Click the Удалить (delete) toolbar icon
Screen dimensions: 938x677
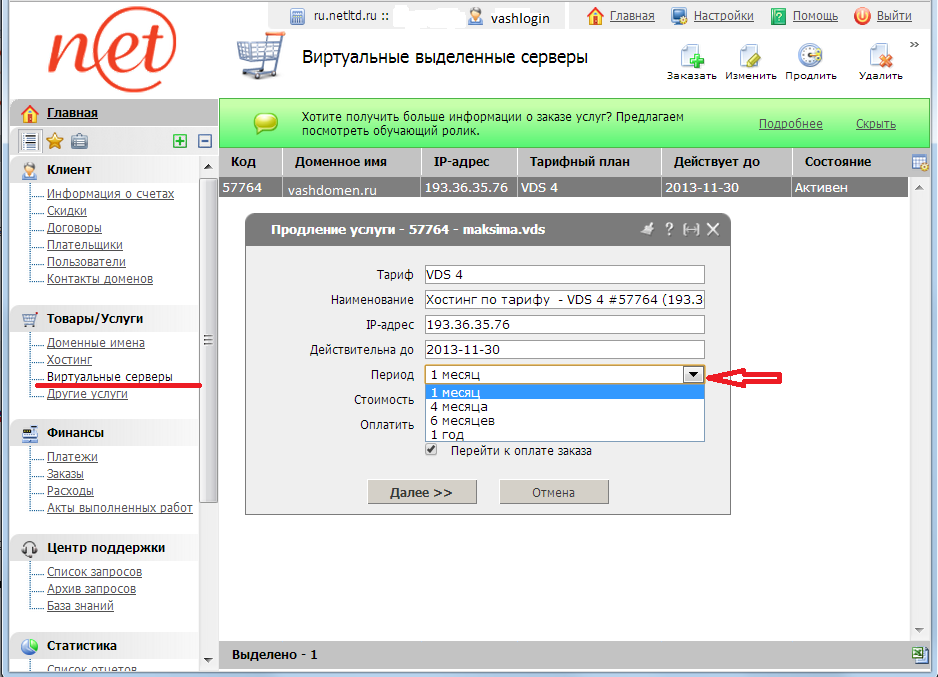pyautogui.click(x=880, y=58)
